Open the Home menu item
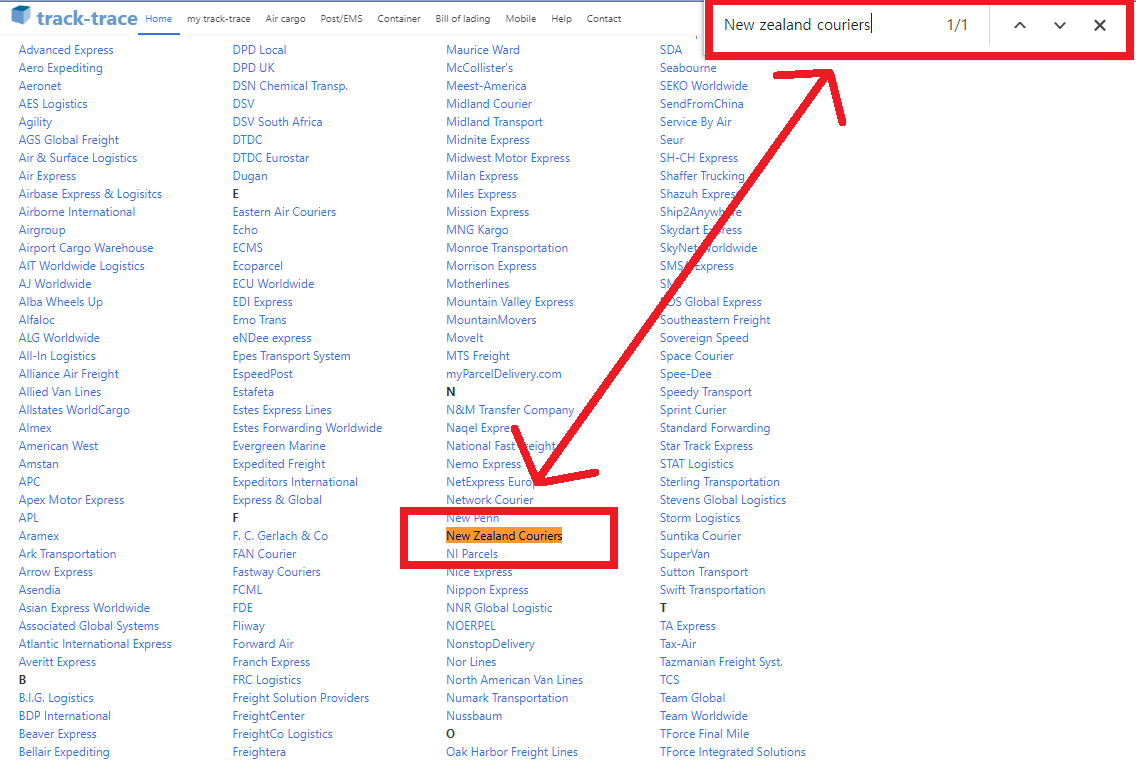 (x=159, y=19)
